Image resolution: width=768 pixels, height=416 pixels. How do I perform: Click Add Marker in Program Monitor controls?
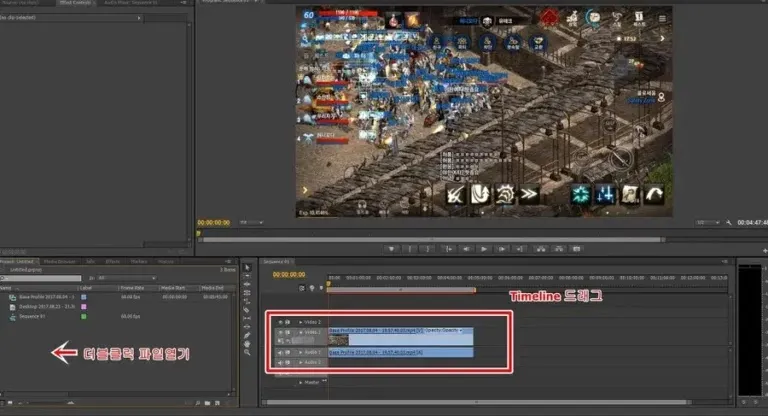point(391,249)
